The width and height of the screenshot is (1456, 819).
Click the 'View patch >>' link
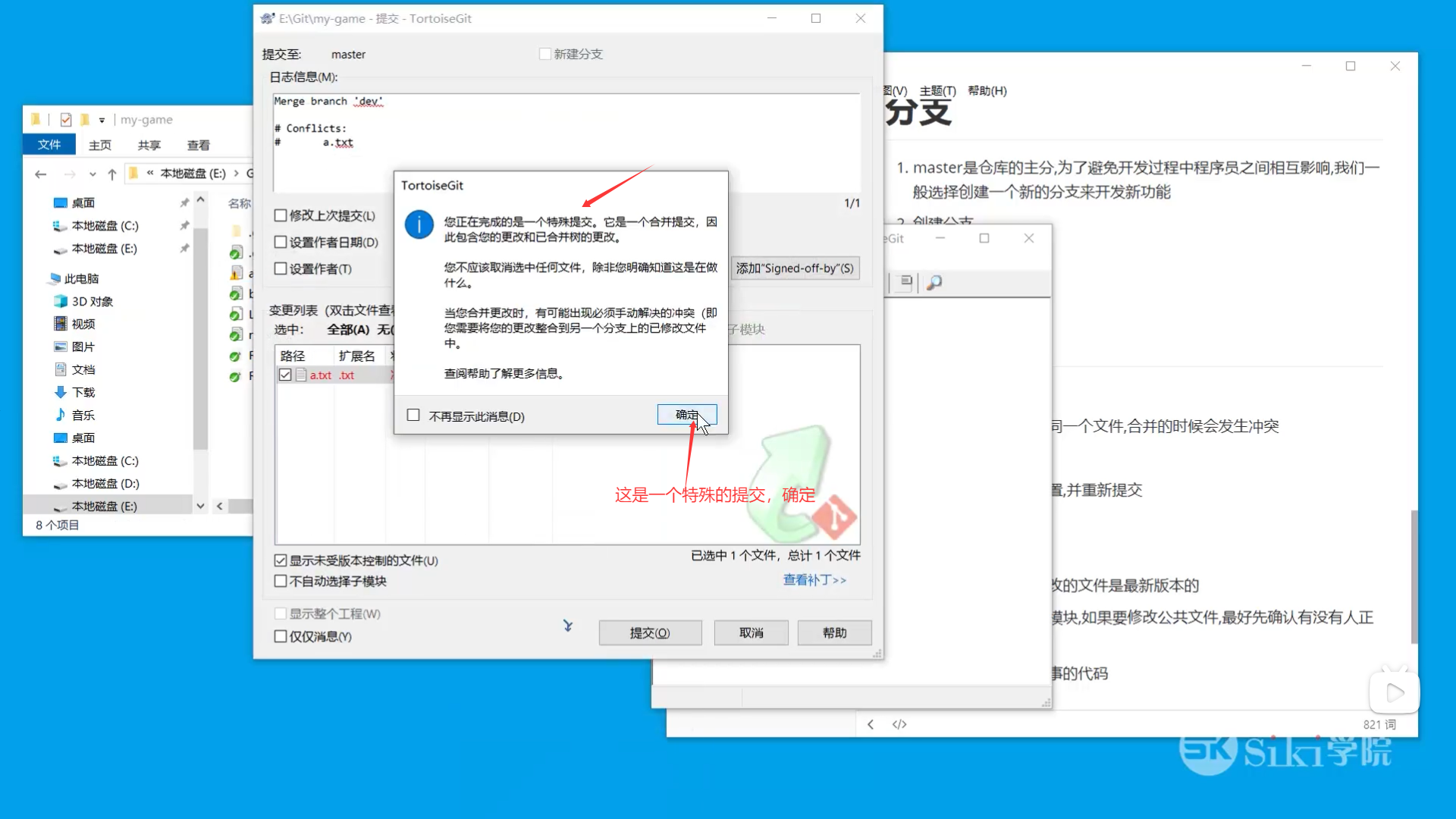pyautogui.click(x=814, y=579)
